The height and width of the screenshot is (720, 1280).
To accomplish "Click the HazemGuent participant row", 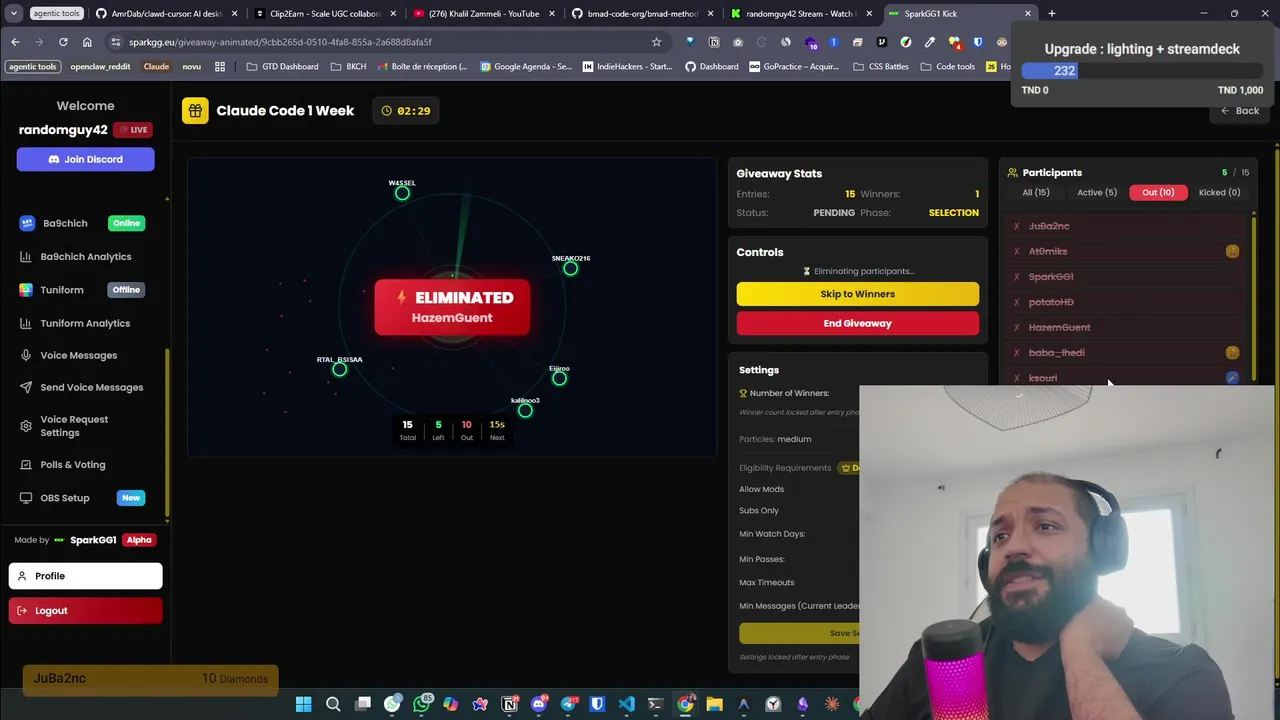I will [x=1126, y=327].
